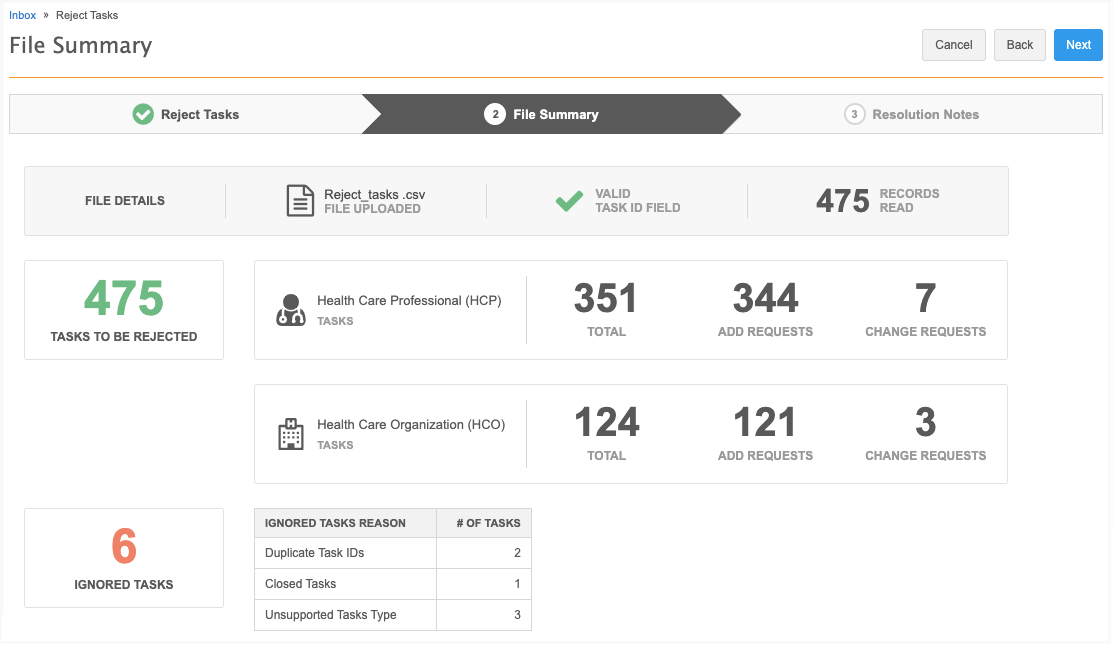
Task: Click the green valid task ID checkmark
Action: [x=569, y=201]
